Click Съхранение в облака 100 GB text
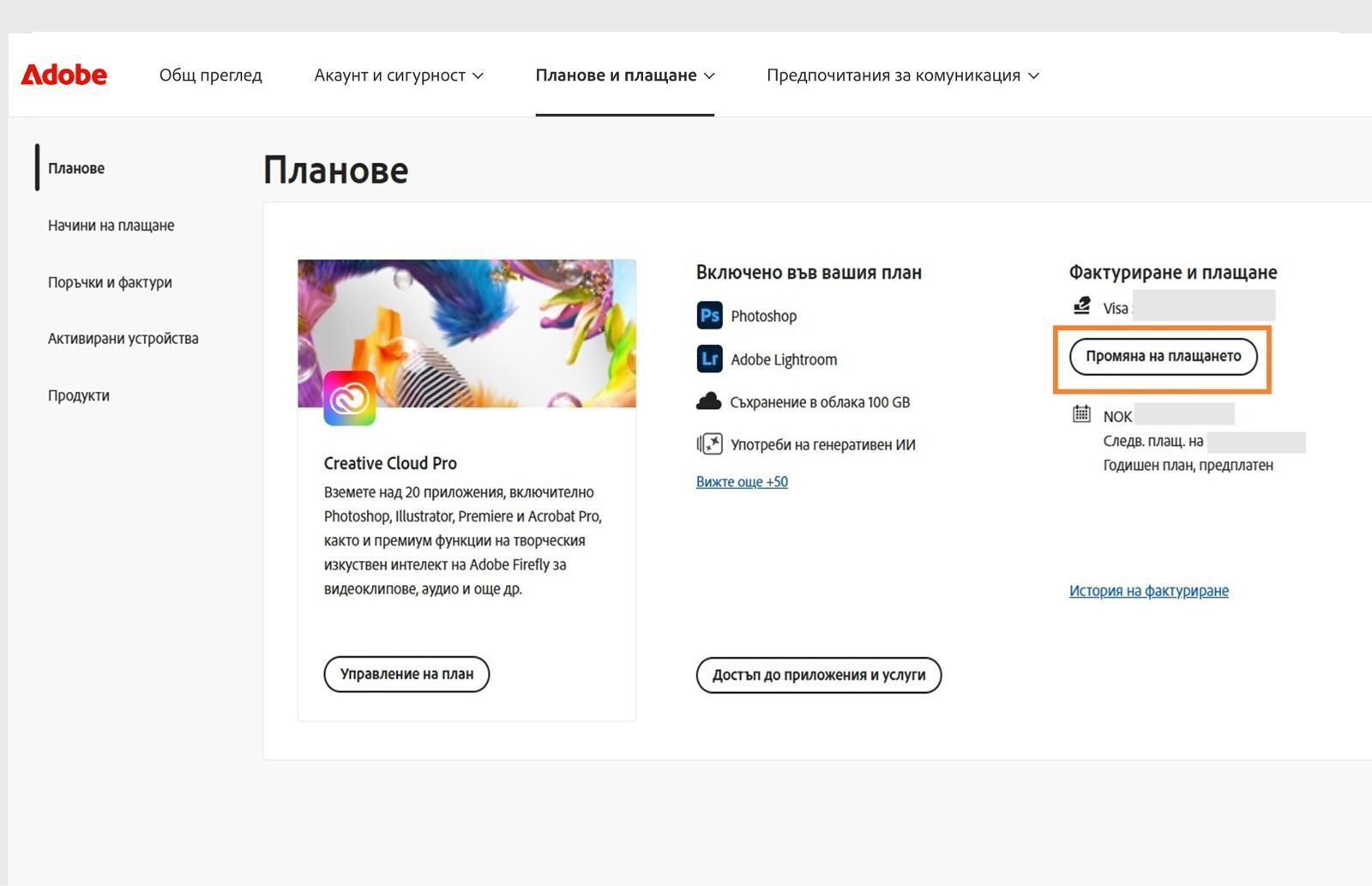This screenshot has height=886, width=1372. (820, 402)
